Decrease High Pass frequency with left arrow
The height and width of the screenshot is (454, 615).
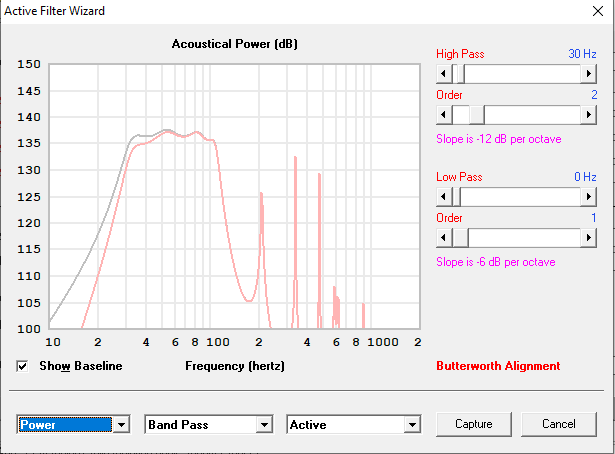[x=444, y=73]
